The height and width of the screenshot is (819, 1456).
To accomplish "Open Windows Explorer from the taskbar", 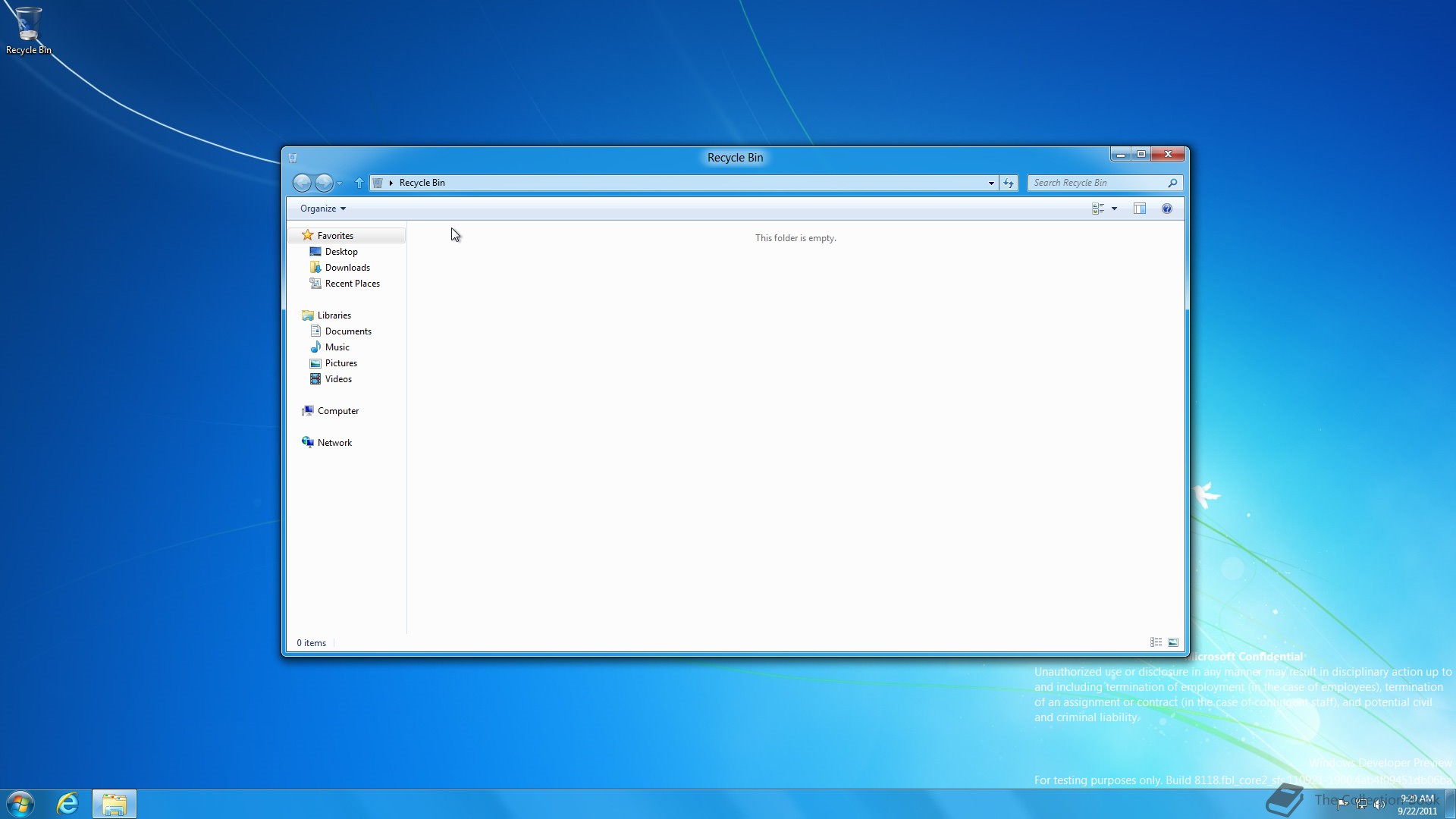I will pyautogui.click(x=115, y=803).
